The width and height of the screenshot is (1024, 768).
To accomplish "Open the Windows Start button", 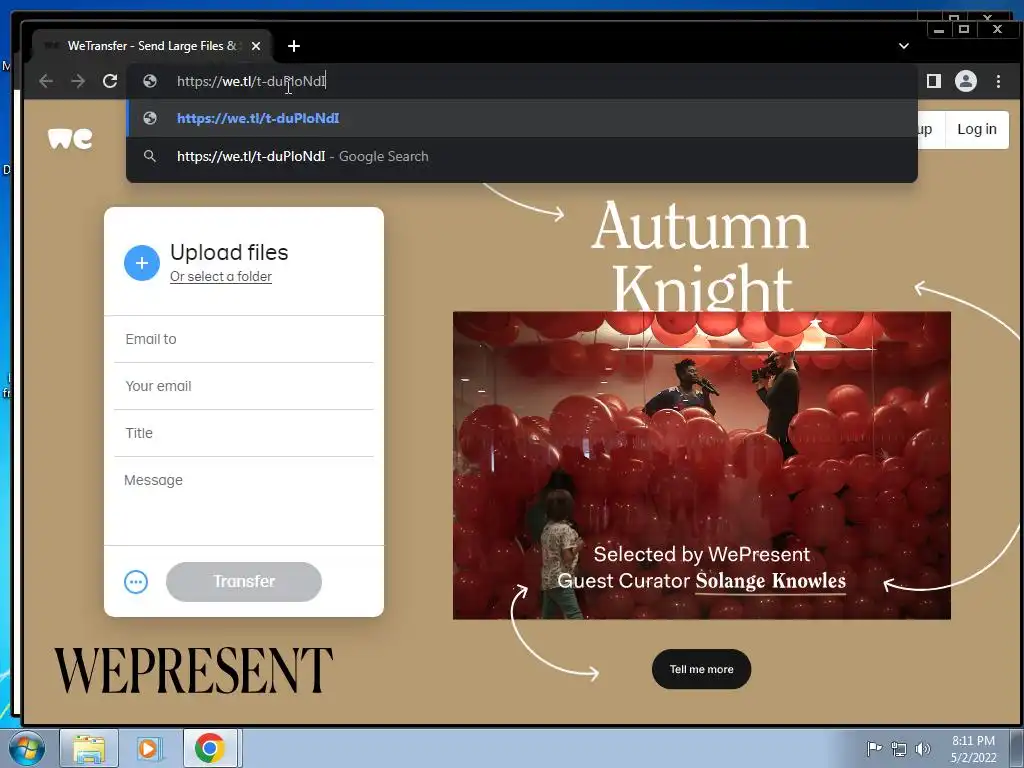I will pos(27,748).
